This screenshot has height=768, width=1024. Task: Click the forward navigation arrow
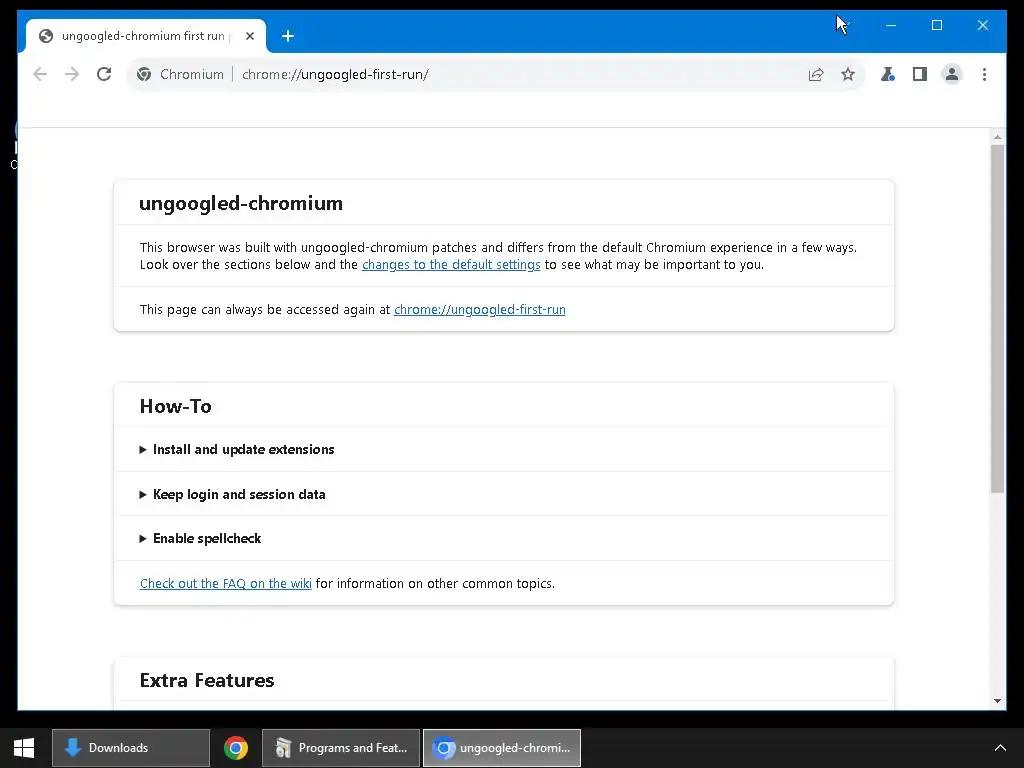click(72, 74)
